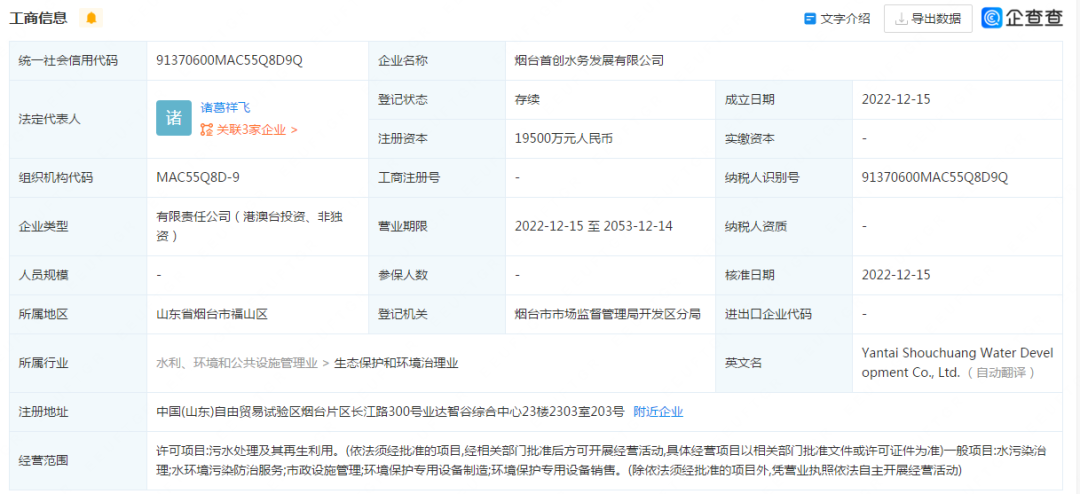
Task: Open 附近企业 nearby companies link
Action: click(658, 412)
